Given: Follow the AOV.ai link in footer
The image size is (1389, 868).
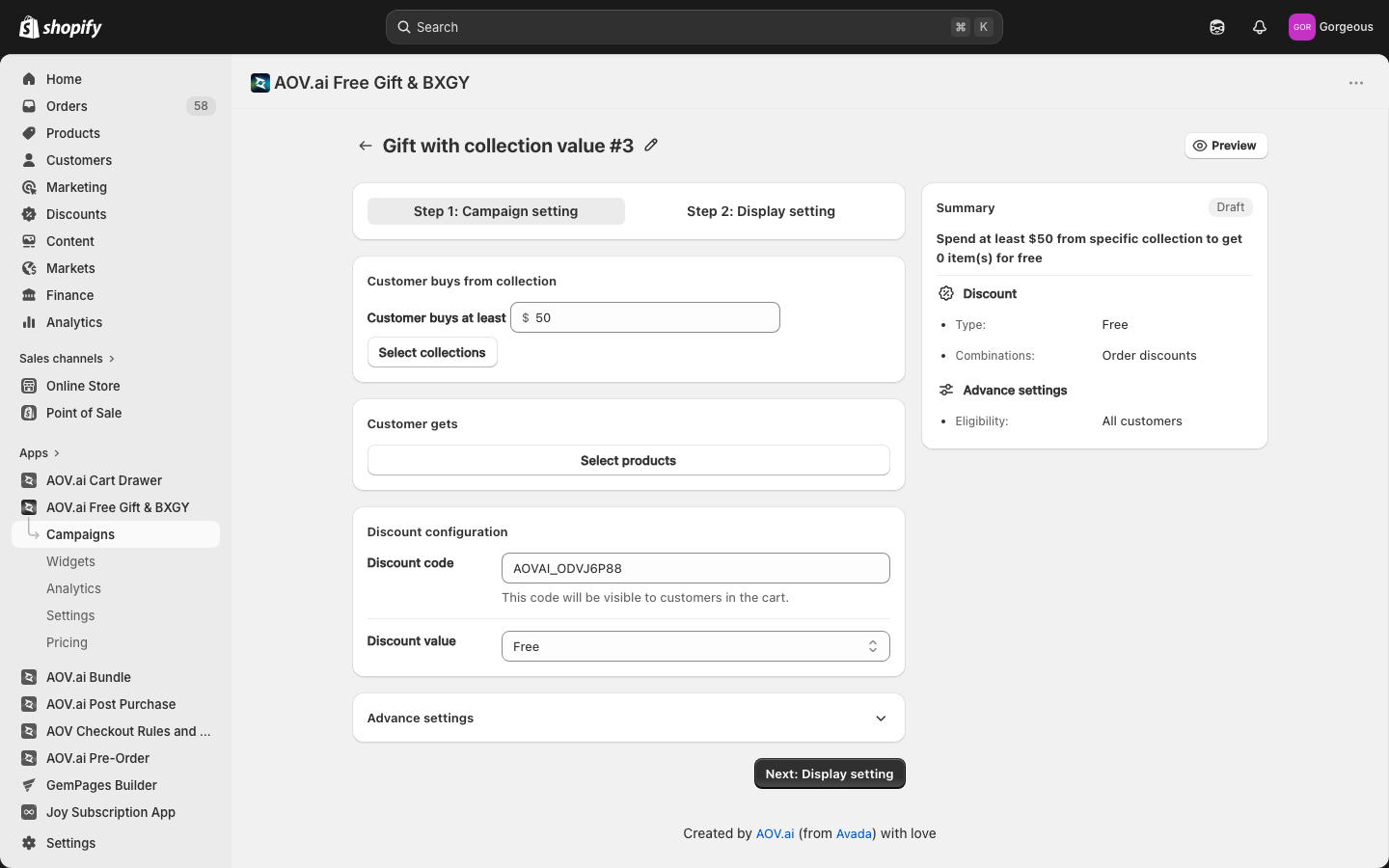Looking at the screenshot, I should tap(775, 833).
